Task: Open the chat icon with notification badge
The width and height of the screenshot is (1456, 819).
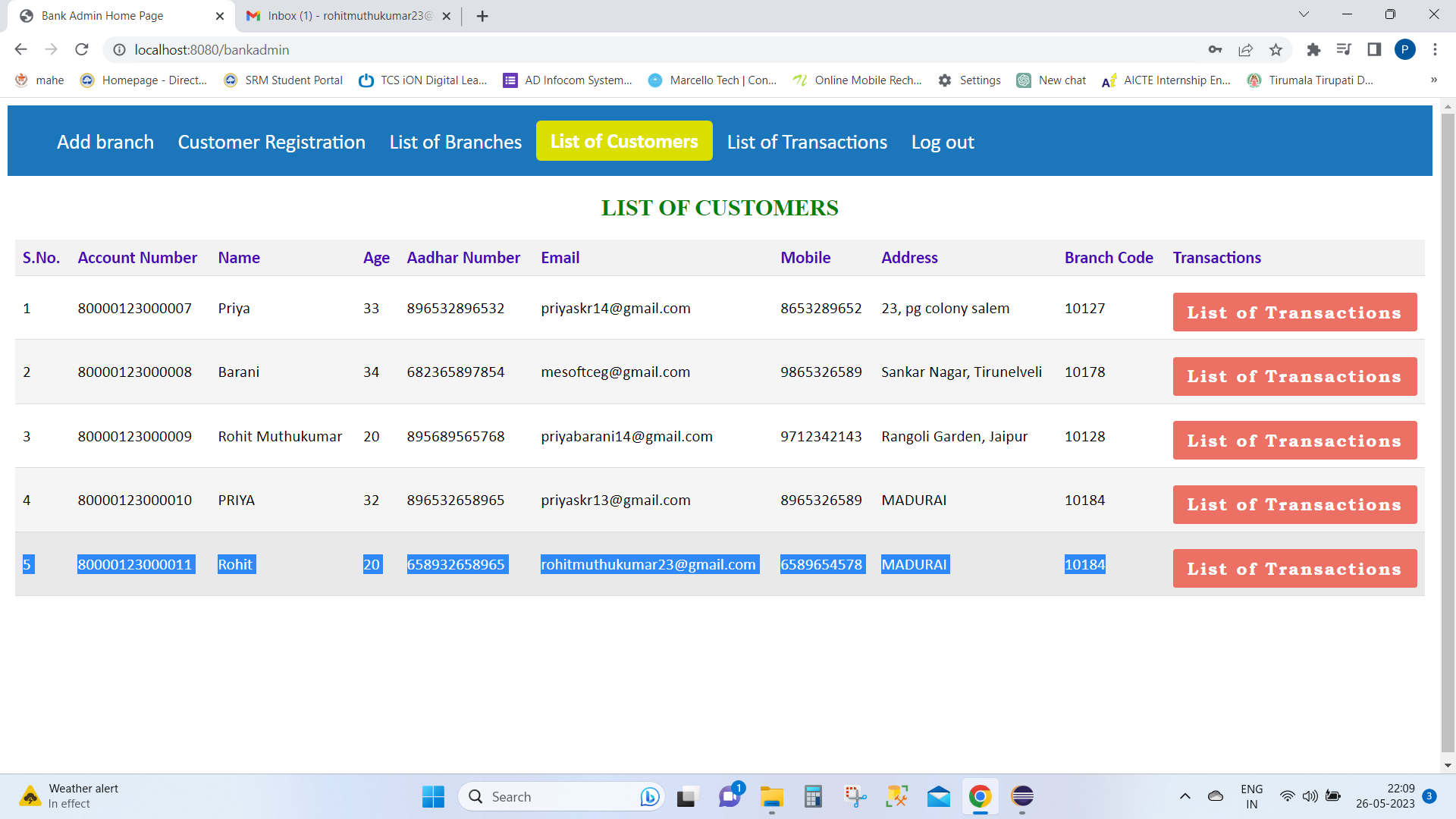Action: point(729,796)
